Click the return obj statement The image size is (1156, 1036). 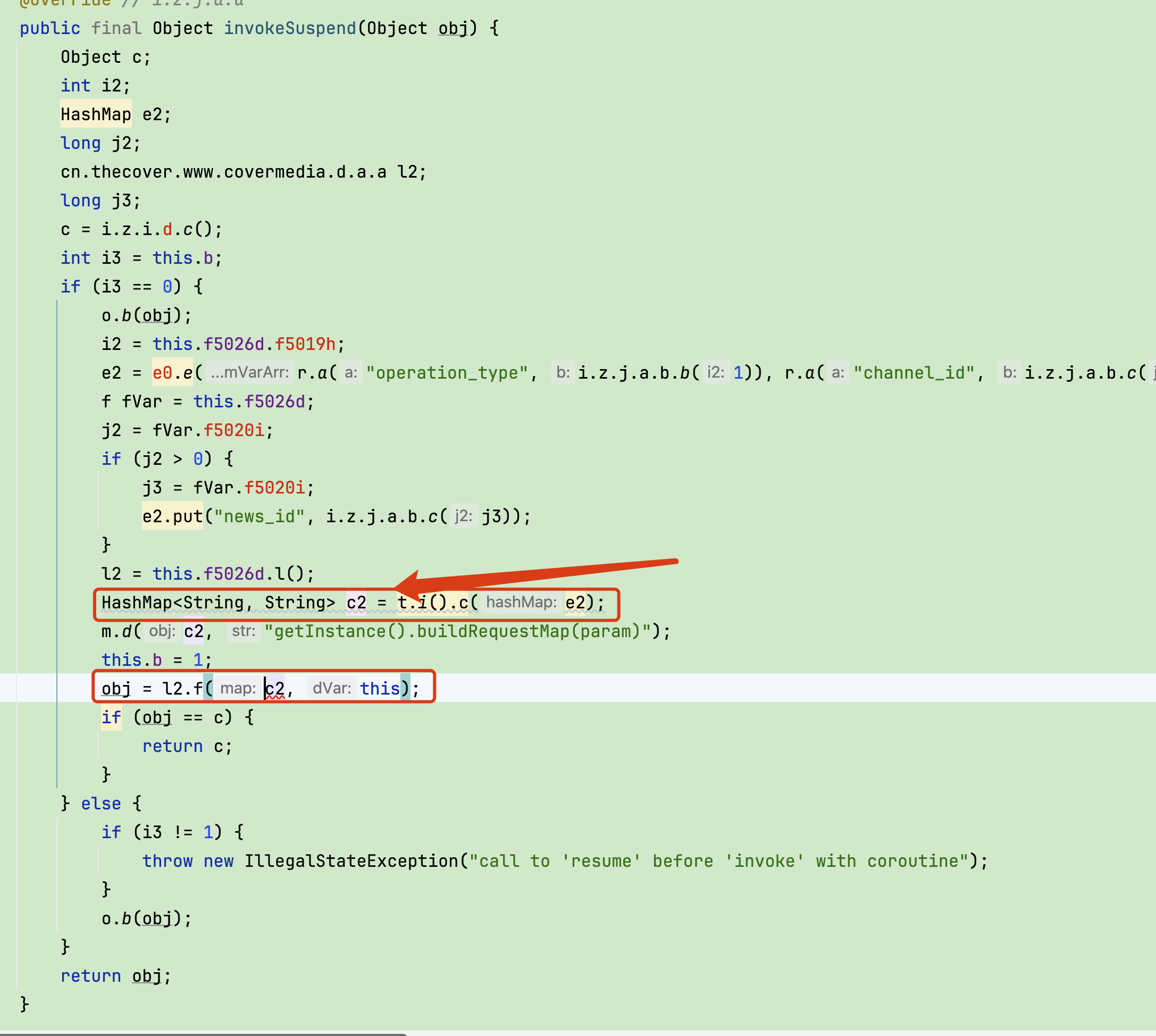click(115, 976)
